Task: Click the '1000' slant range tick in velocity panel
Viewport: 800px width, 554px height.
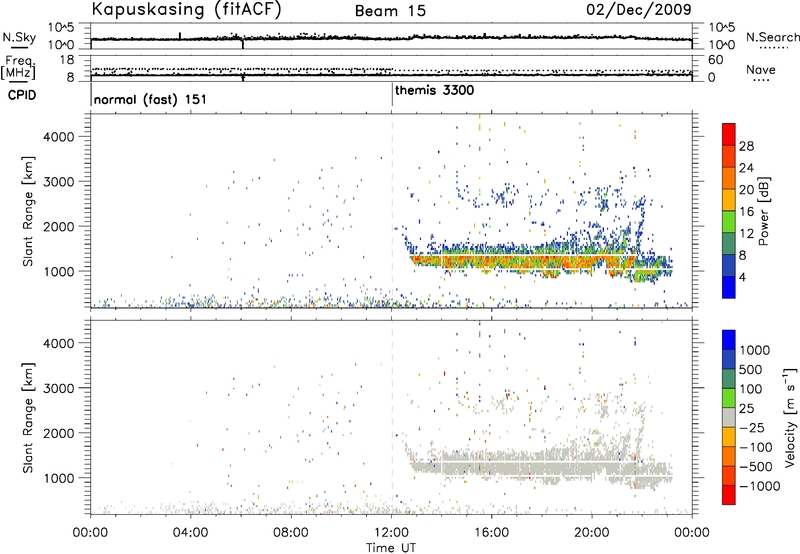Action: pyautogui.click(x=59, y=478)
